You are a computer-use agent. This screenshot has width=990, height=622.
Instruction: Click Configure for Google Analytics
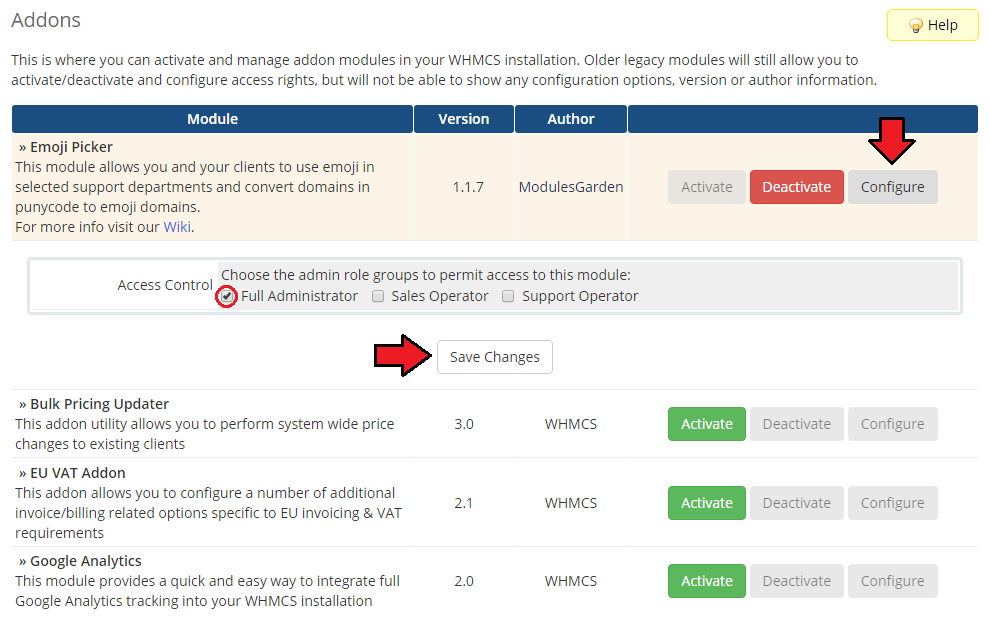(892, 581)
